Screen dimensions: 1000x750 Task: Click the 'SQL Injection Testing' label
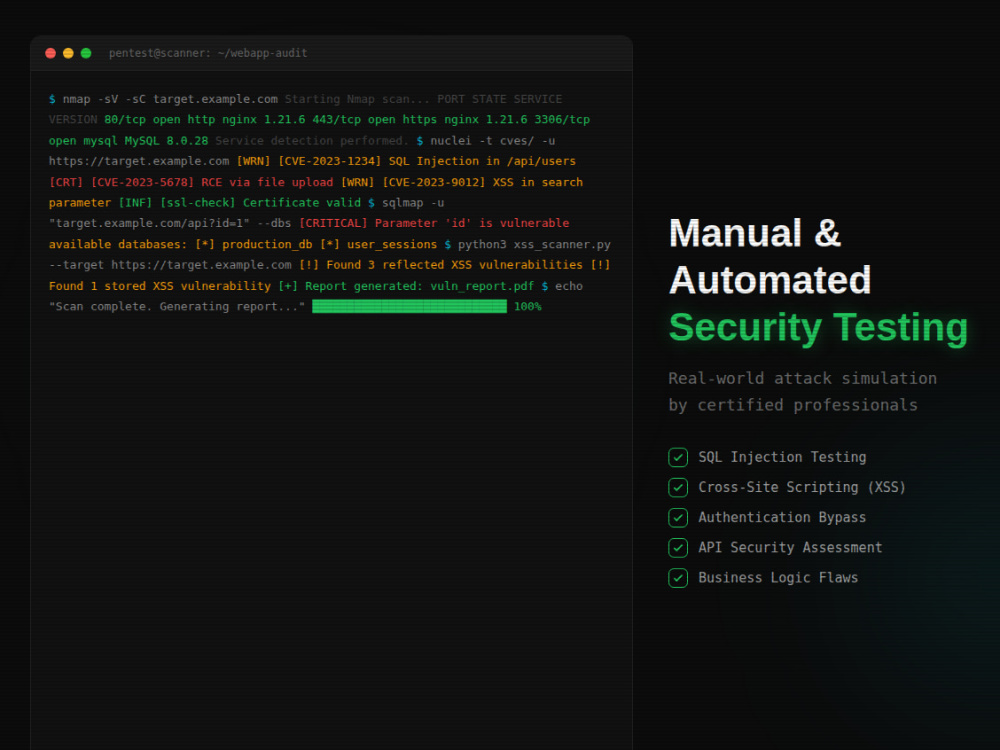(782, 457)
